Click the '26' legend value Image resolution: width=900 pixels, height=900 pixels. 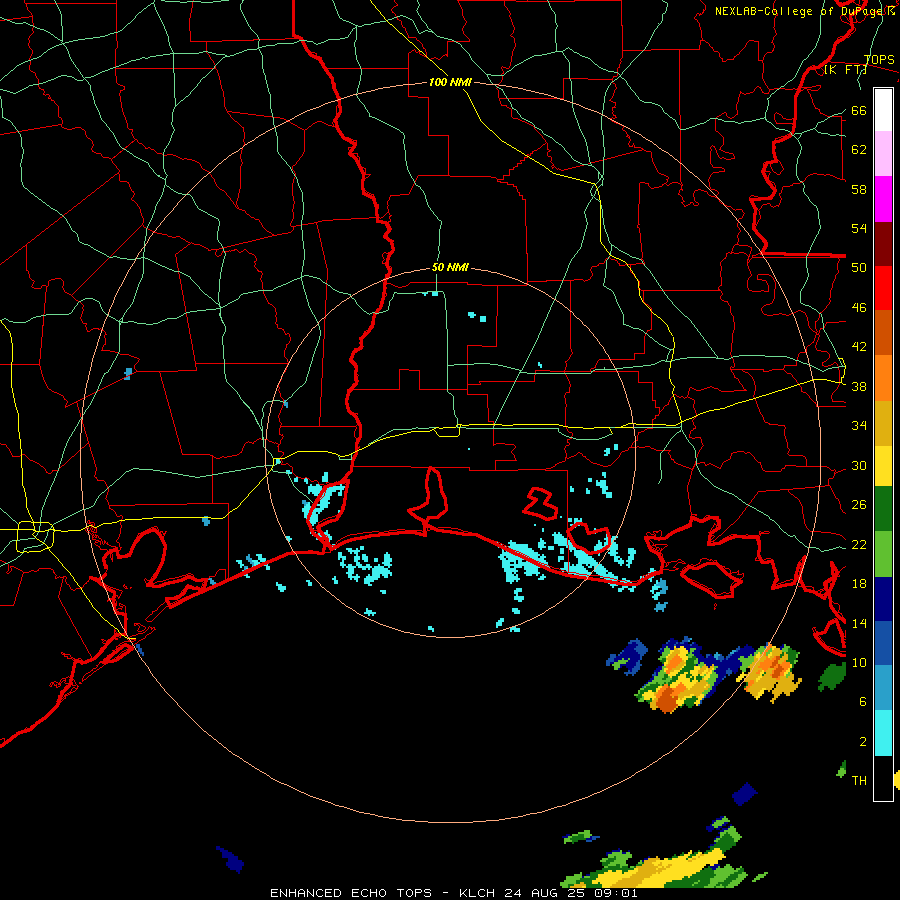[x=859, y=505]
